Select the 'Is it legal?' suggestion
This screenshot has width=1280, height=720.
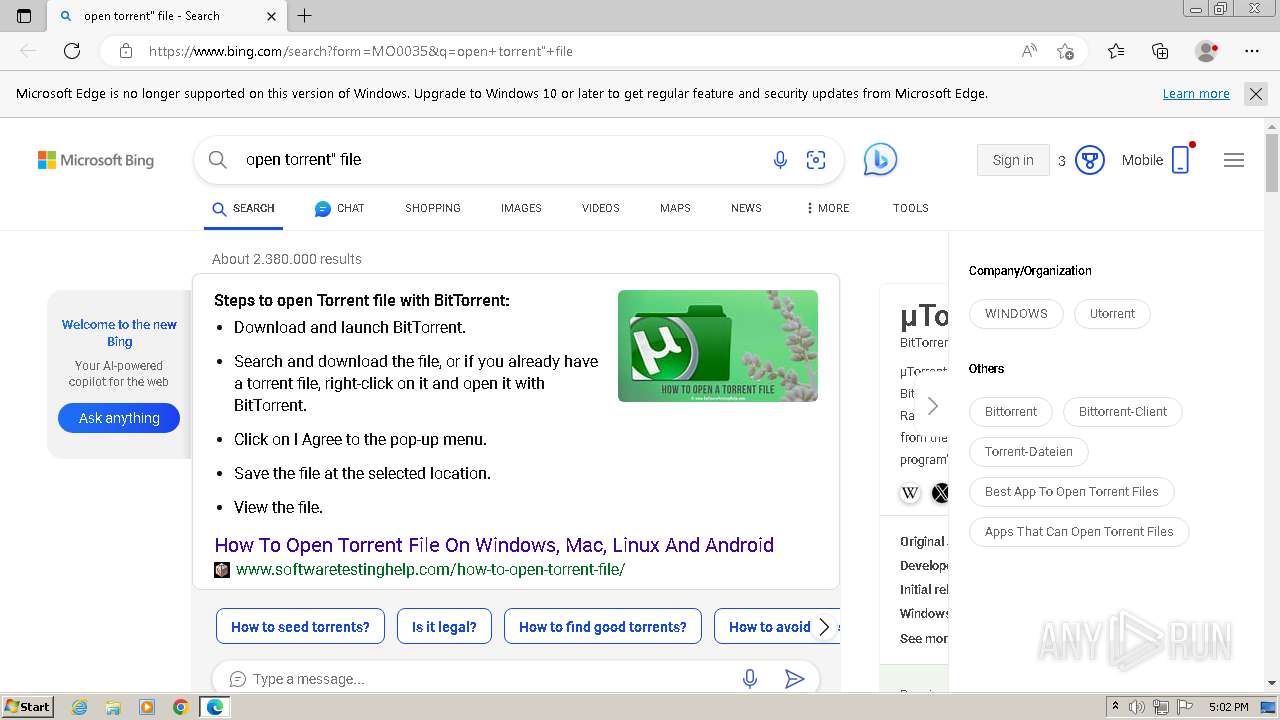(444, 627)
